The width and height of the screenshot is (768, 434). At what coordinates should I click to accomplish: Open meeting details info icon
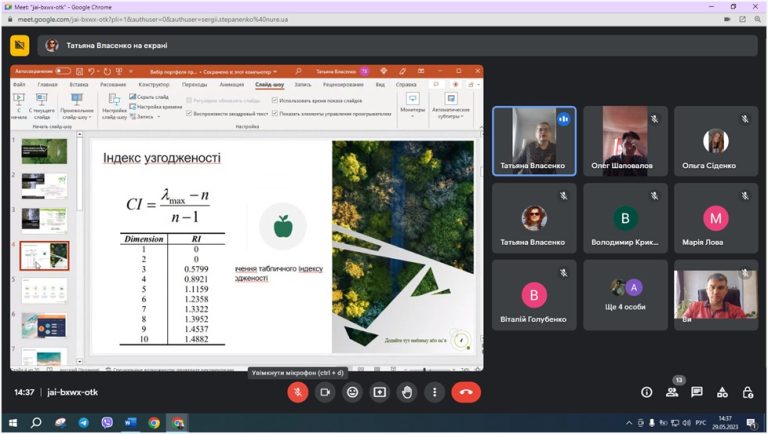coord(647,392)
